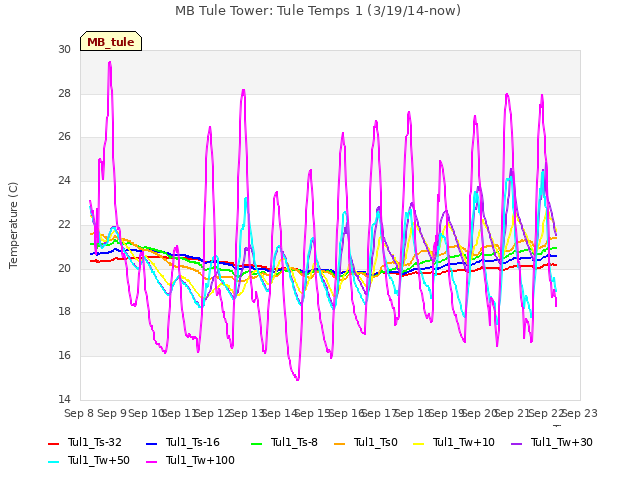Screen dimensions: 640x480
Task: Click the y-axis value 24
Action: 64,180
